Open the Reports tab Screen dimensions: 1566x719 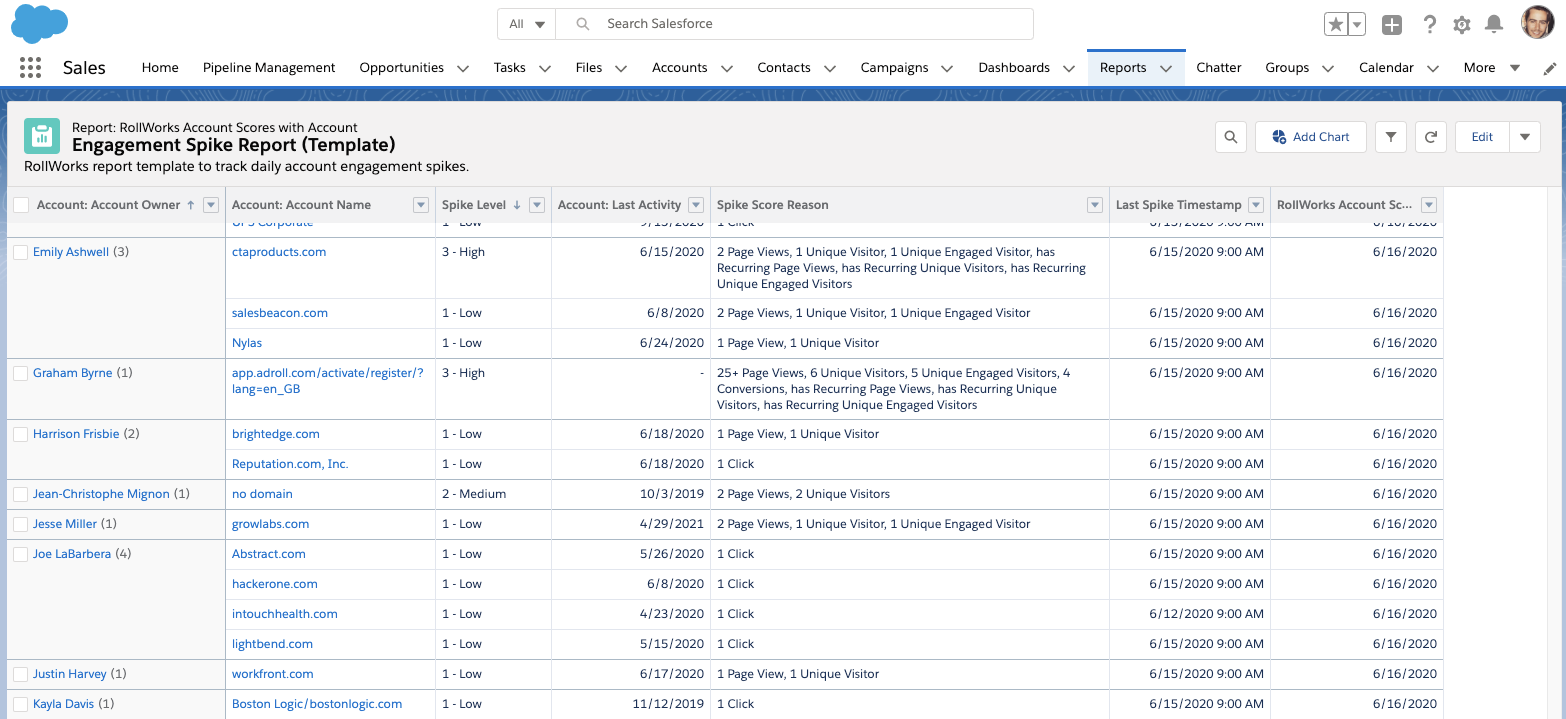pyautogui.click(x=1123, y=68)
